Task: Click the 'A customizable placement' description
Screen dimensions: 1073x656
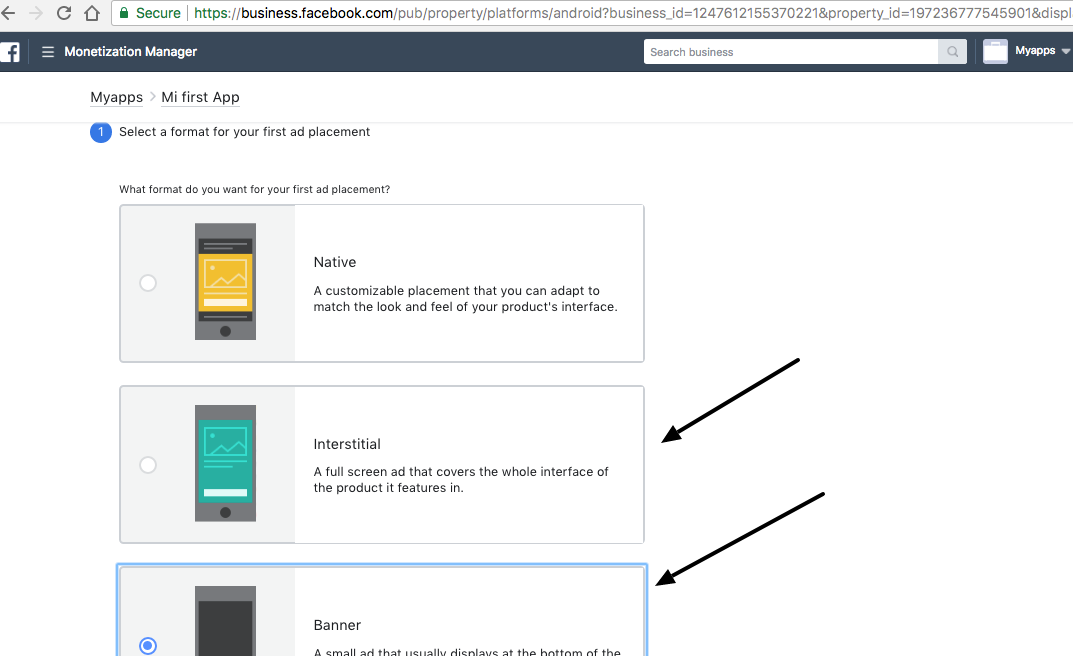Action: pyautogui.click(x=465, y=299)
